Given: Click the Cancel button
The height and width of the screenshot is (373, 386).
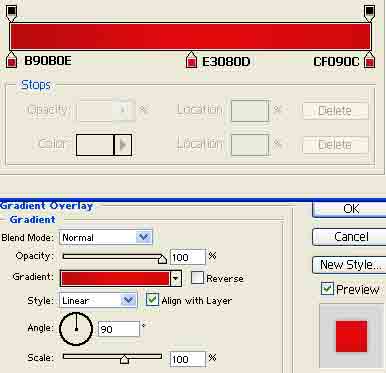Looking at the screenshot, I should pos(350,237).
